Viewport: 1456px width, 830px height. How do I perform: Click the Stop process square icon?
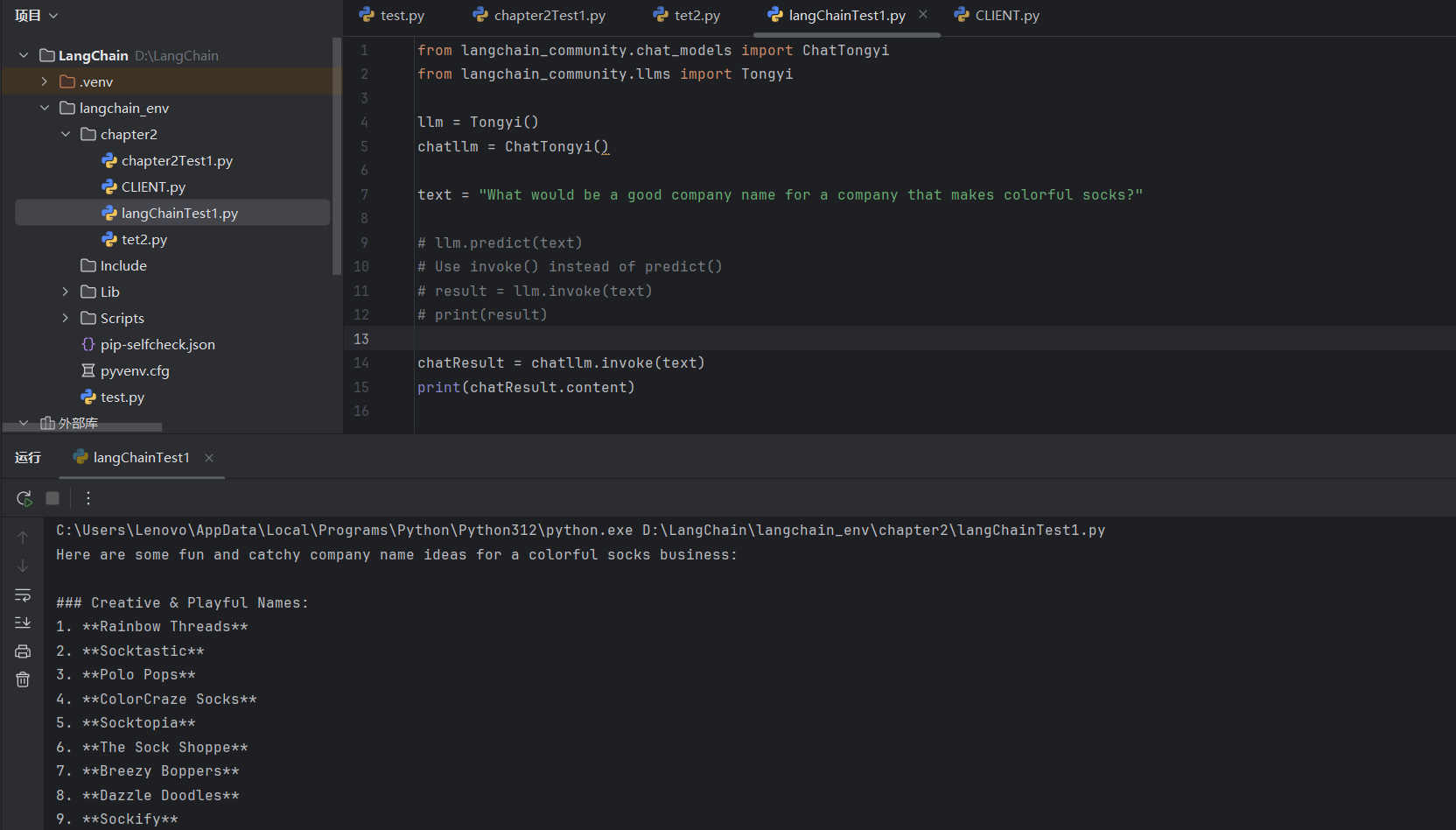coord(52,498)
